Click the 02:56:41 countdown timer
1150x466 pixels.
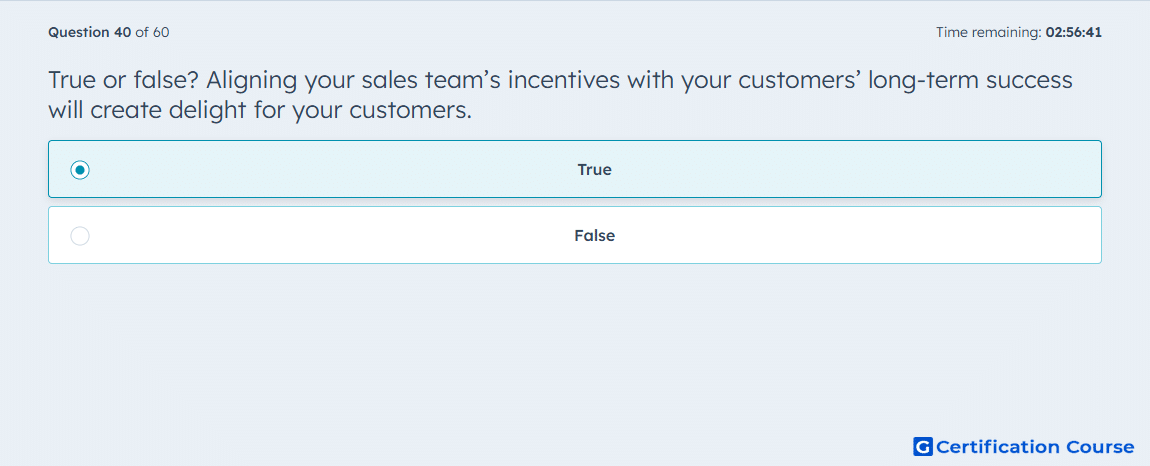pos(1073,32)
